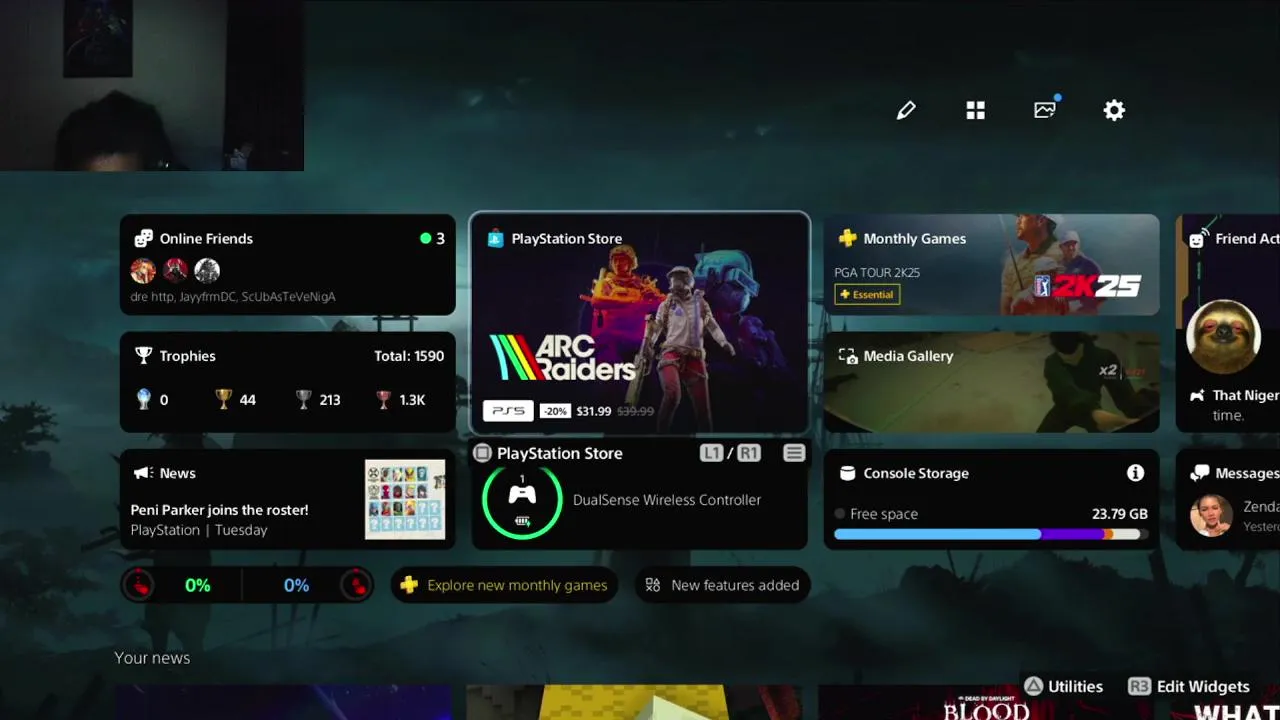The width and height of the screenshot is (1280, 720).
Task: Open the Trophies widget
Action: pyautogui.click(x=288, y=381)
